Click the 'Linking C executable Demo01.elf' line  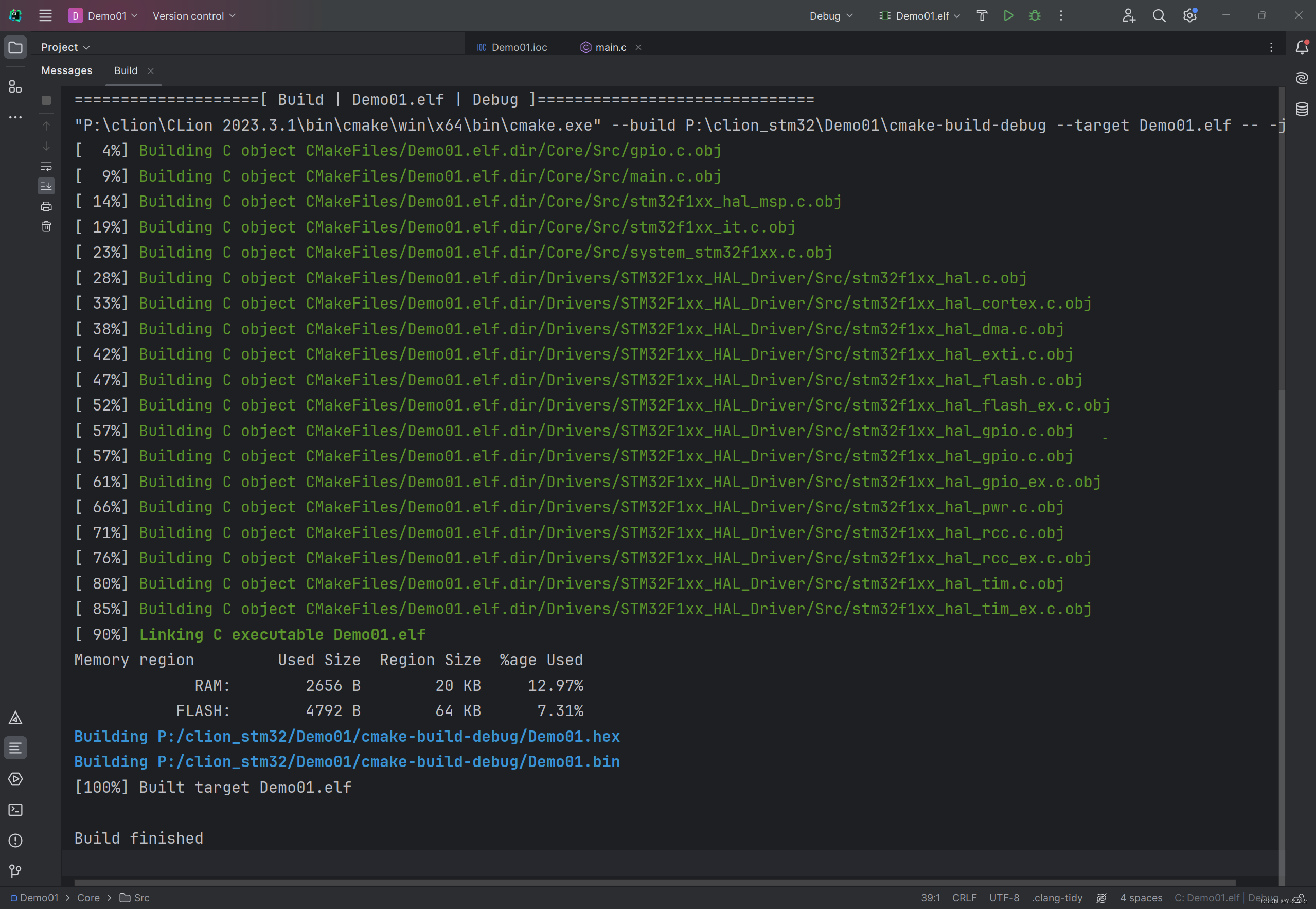[x=282, y=634]
